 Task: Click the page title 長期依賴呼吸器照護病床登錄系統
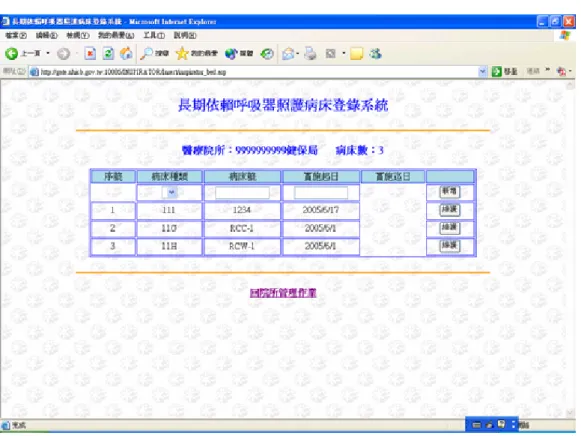coord(283,105)
